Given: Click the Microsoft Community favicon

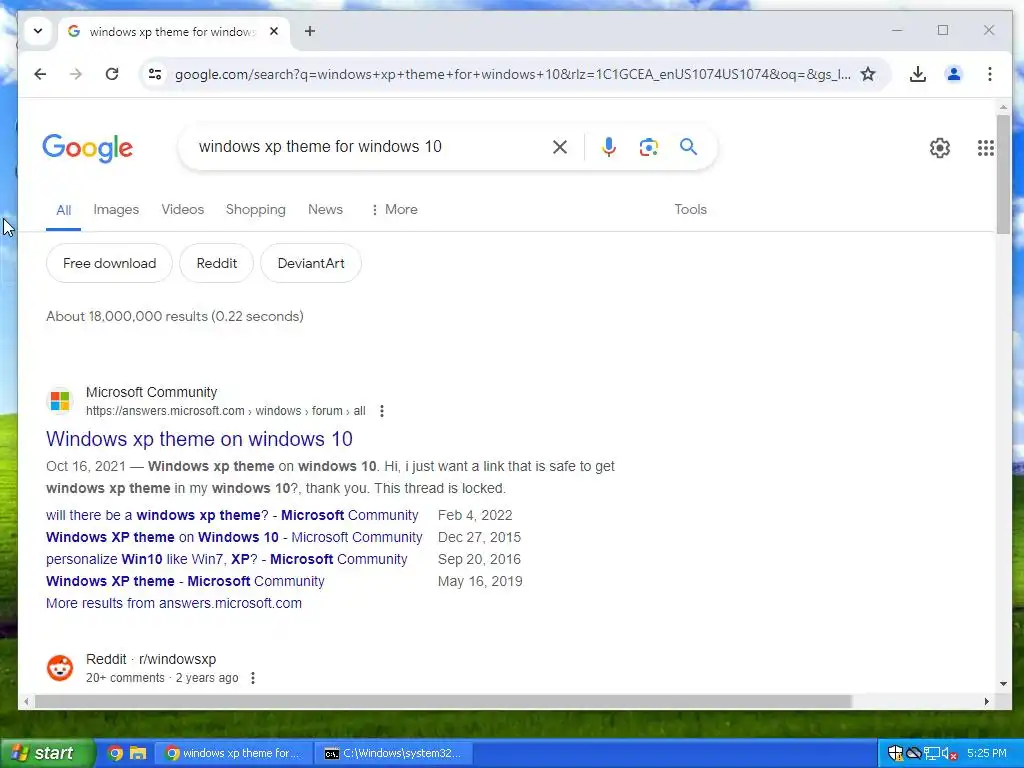Looking at the screenshot, I should coord(60,401).
